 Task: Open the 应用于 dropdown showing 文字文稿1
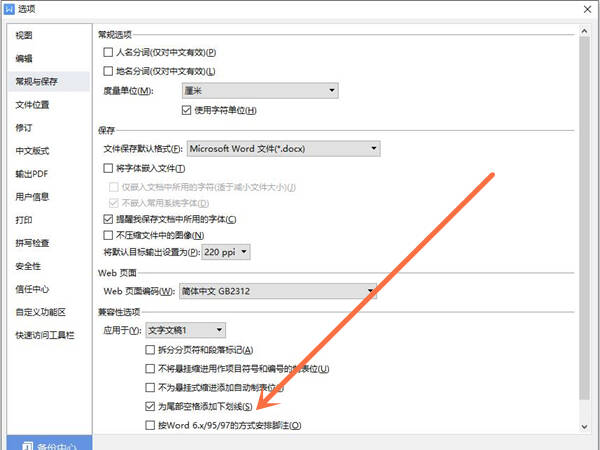point(186,330)
